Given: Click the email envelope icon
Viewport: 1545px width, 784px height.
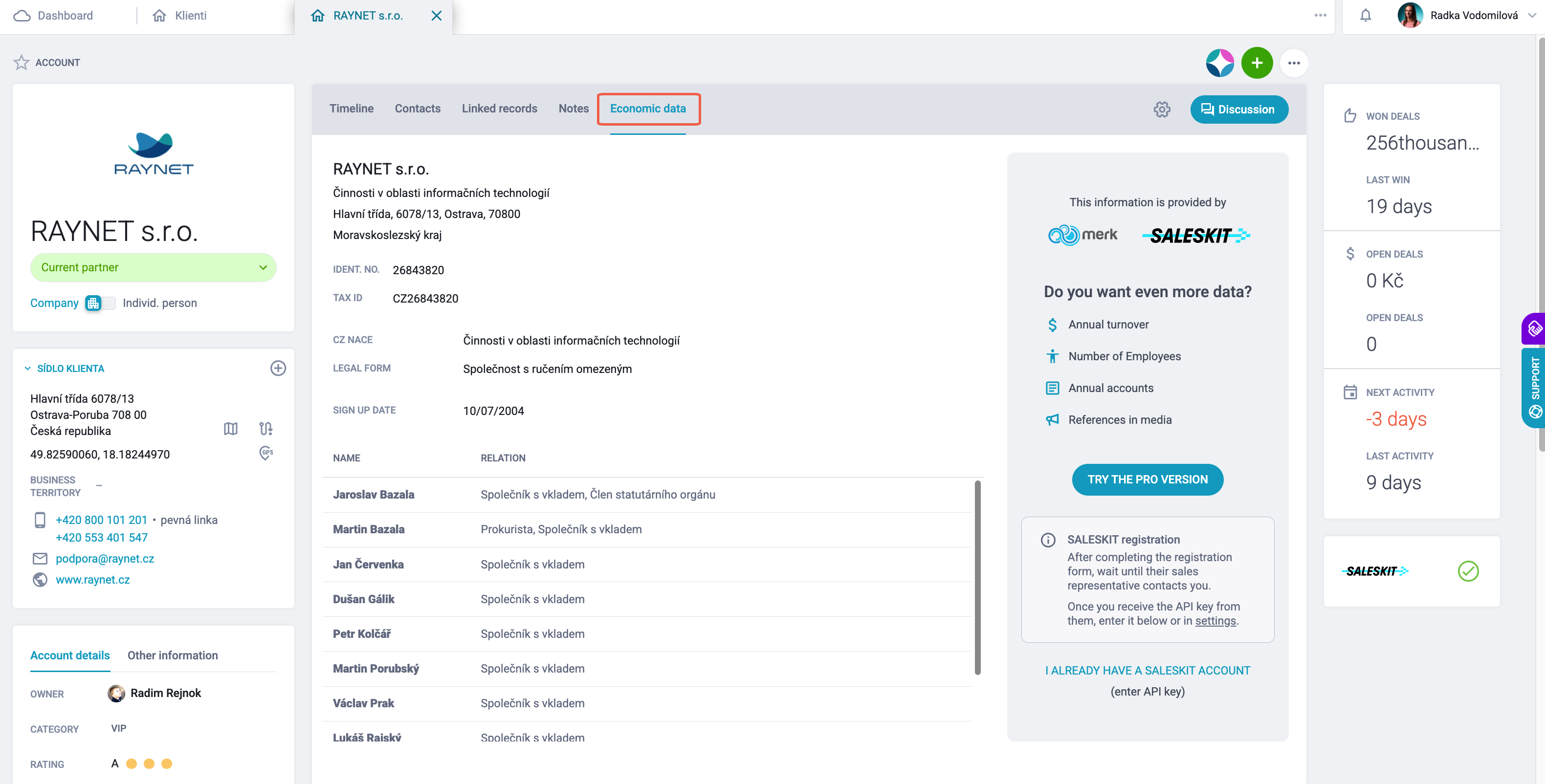Looking at the screenshot, I should [40, 559].
